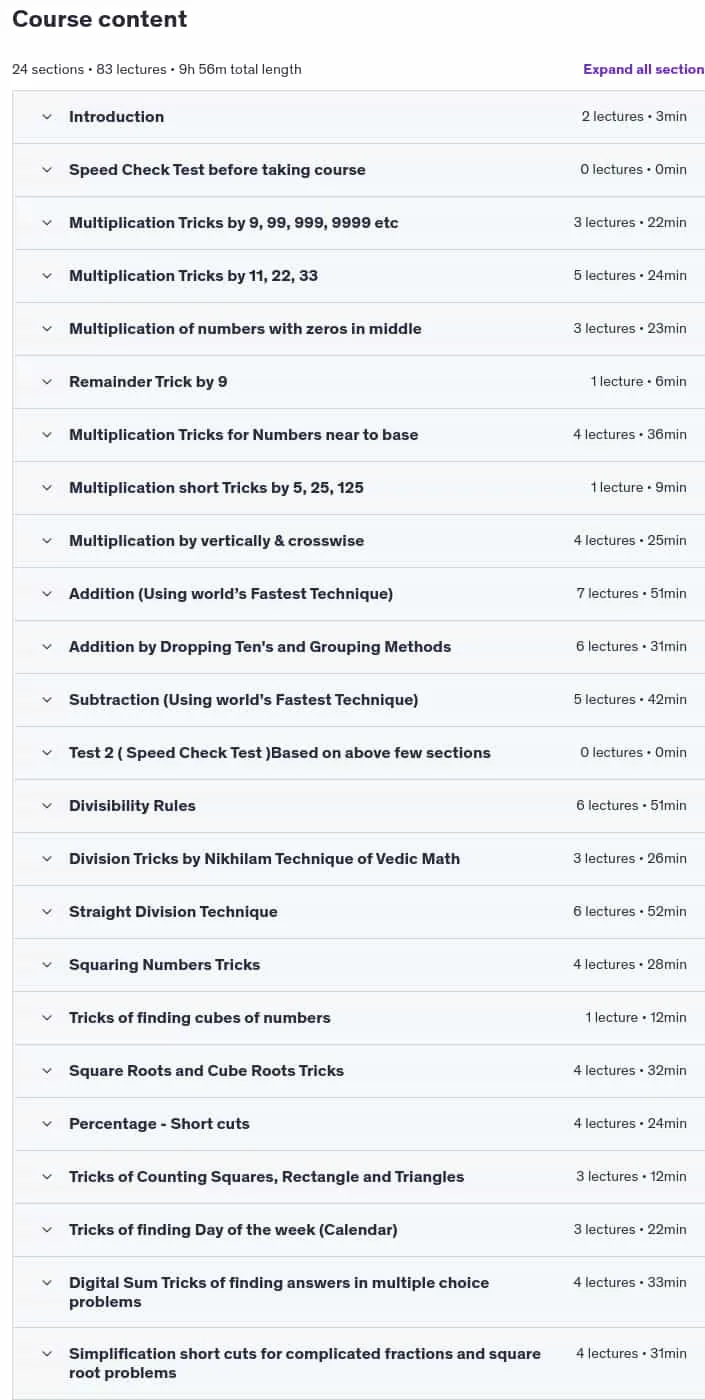The image size is (705, 1400).
Task: Open Addition (Using world's Fastest Technique) section
Action: (x=359, y=594)
